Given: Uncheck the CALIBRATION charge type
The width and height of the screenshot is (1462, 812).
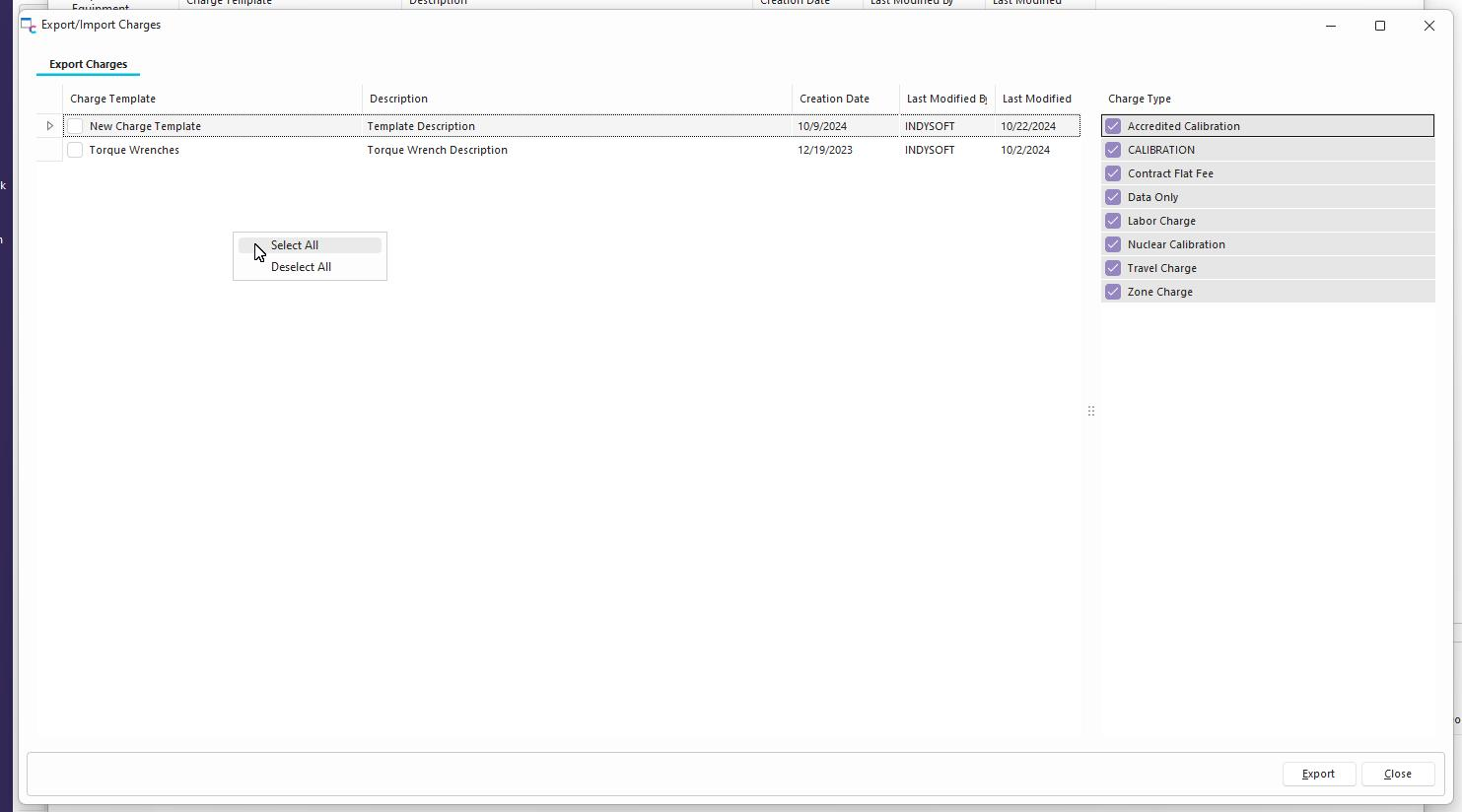Looking at the screenshot, I should pos(1113,150).
